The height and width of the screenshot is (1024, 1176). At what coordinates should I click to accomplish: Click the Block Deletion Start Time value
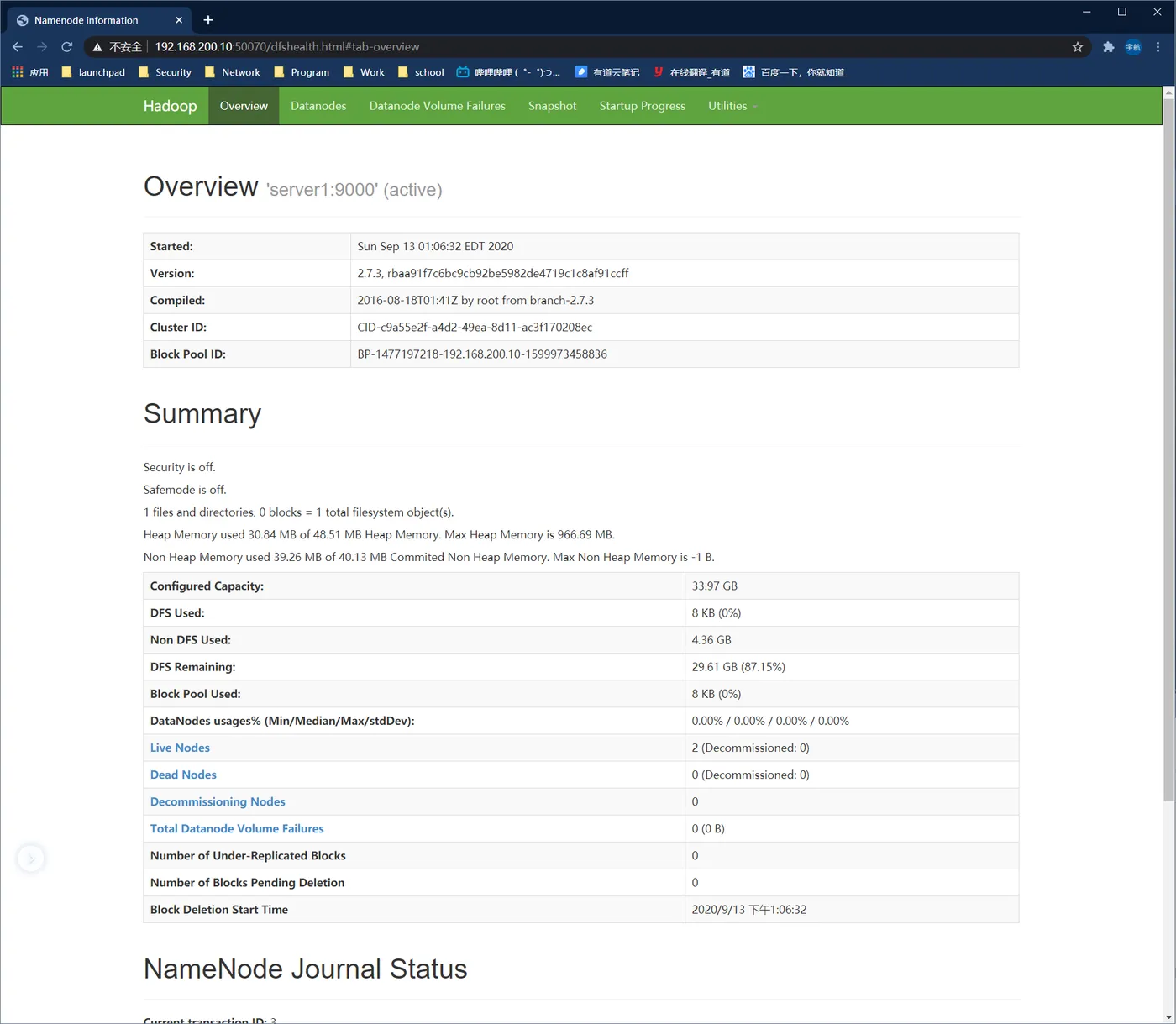tap(749, 909)
